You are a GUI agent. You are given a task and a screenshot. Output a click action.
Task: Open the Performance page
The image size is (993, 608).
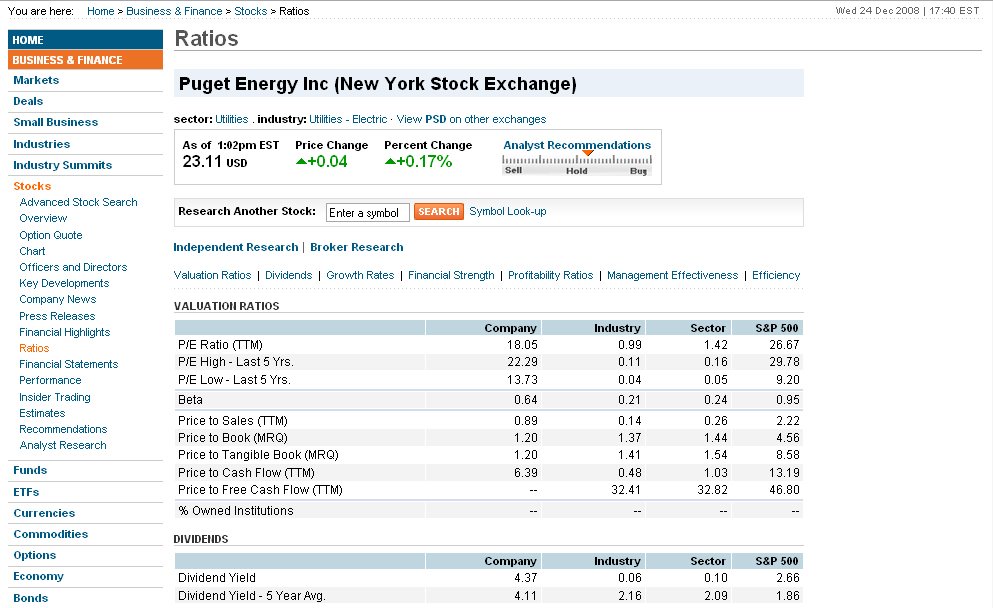[50, 380]
